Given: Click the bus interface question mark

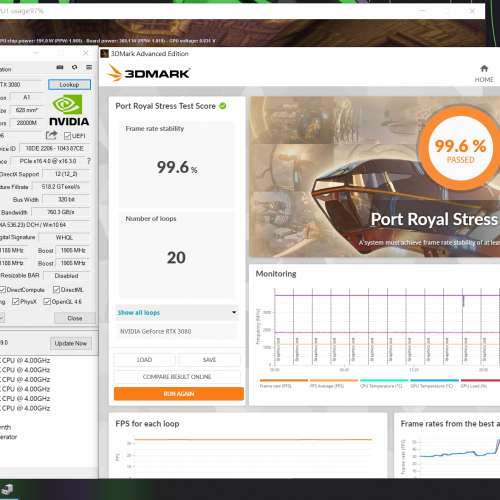Looking at the screenshot, I should 89,161.
